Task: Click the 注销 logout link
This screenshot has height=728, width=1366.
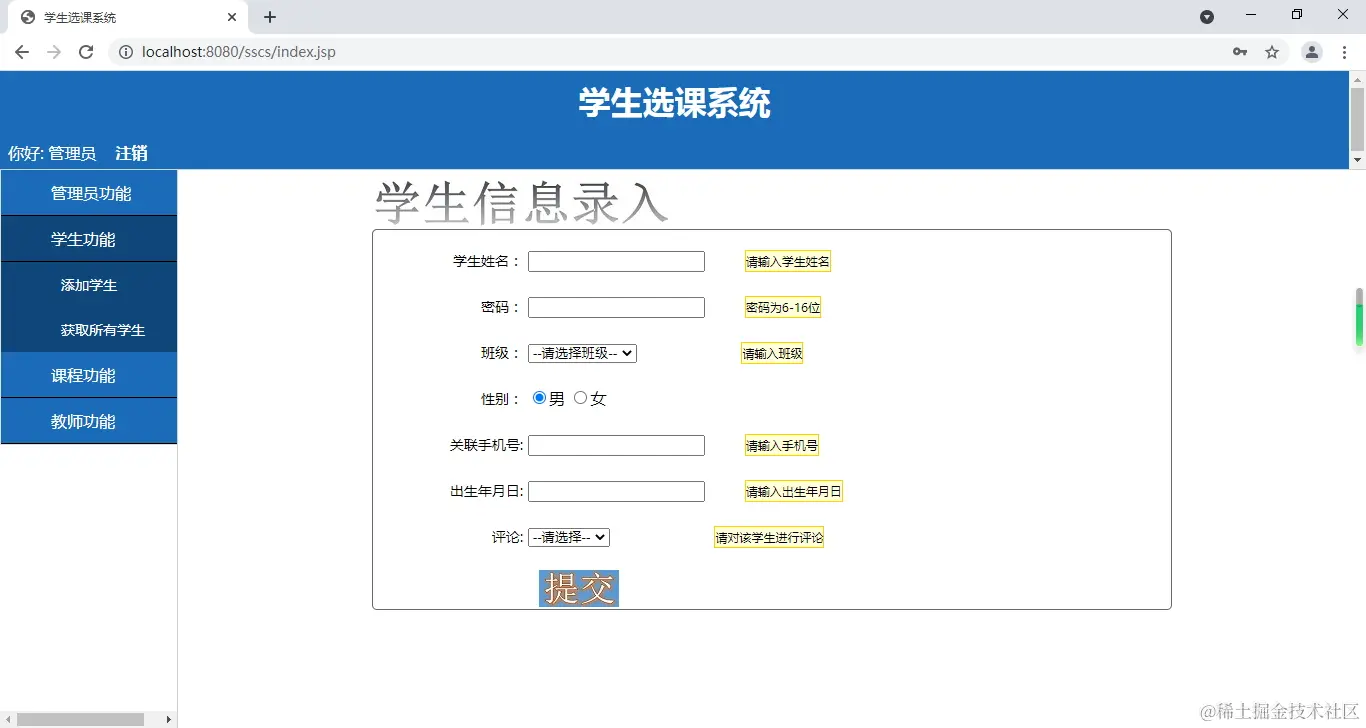Action: tap(129, 152)
